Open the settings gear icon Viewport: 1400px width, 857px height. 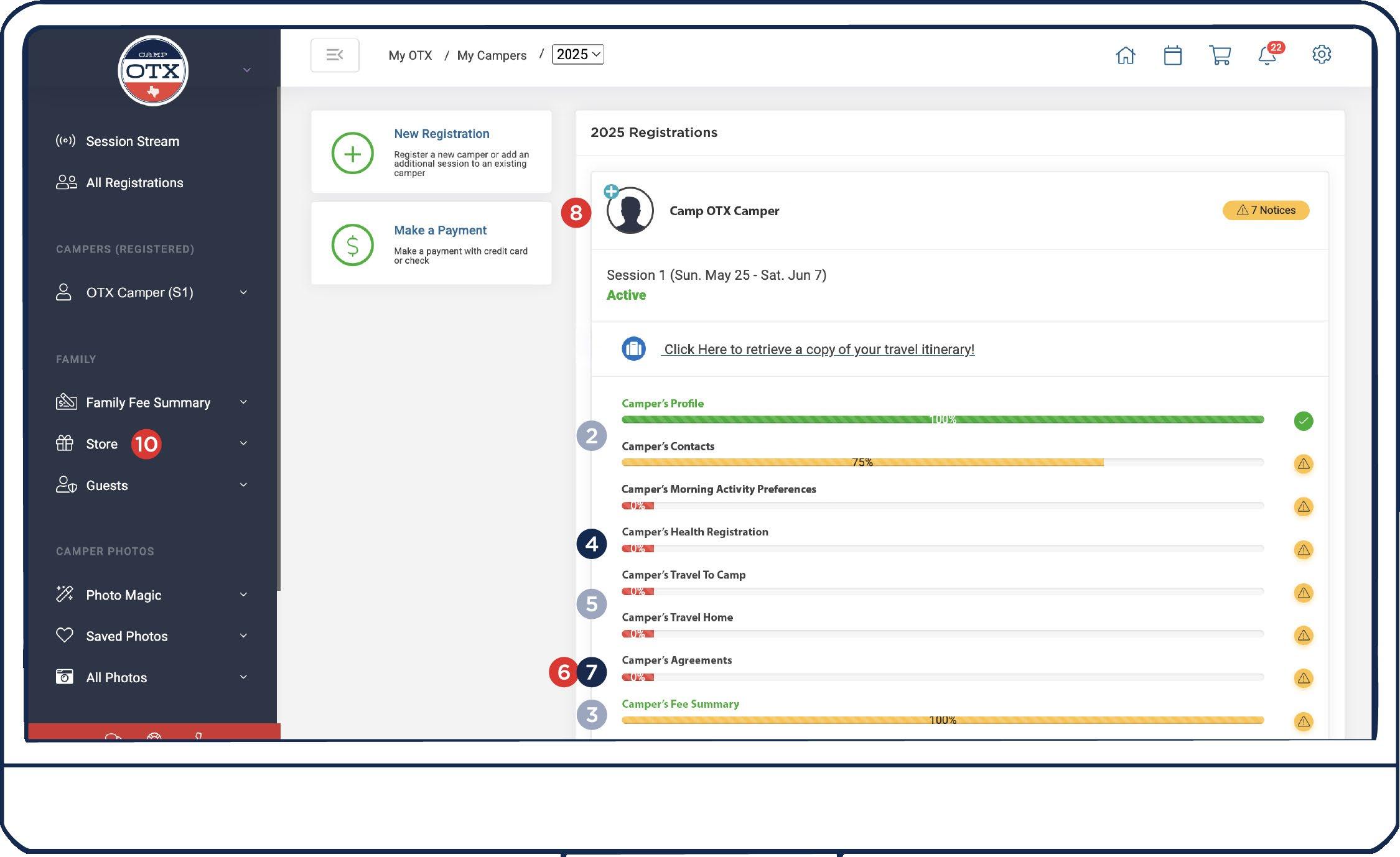click(1321, 55)
